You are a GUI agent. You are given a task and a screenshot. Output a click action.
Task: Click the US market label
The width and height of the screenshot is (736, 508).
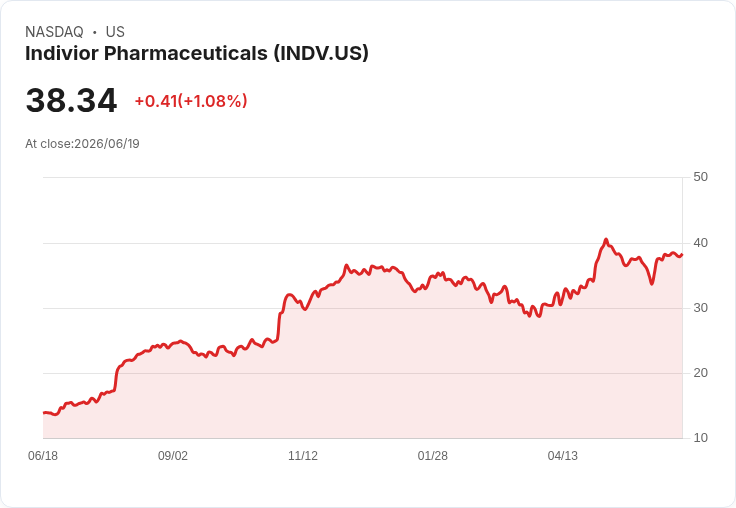[115, 32]
